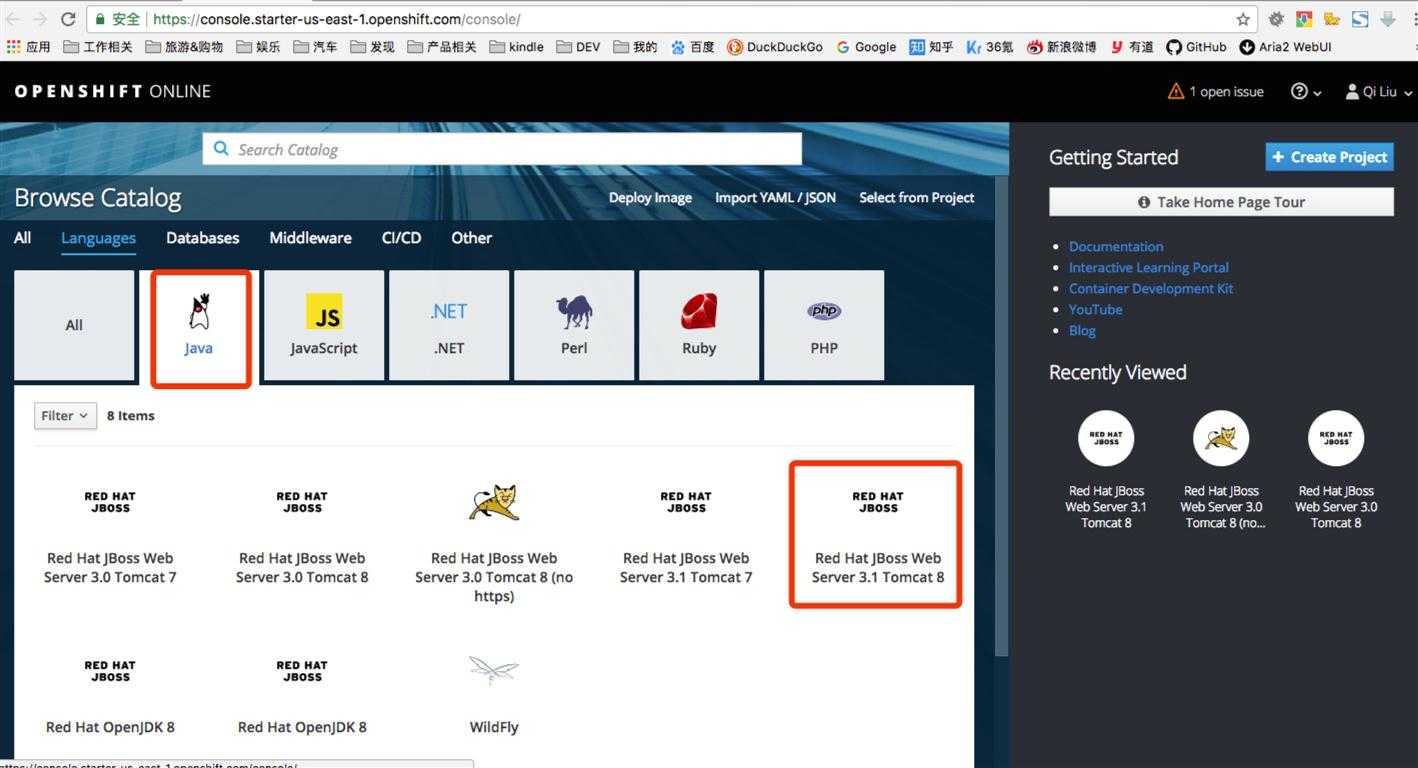Click Import YAML / JSON

point(775,197)
